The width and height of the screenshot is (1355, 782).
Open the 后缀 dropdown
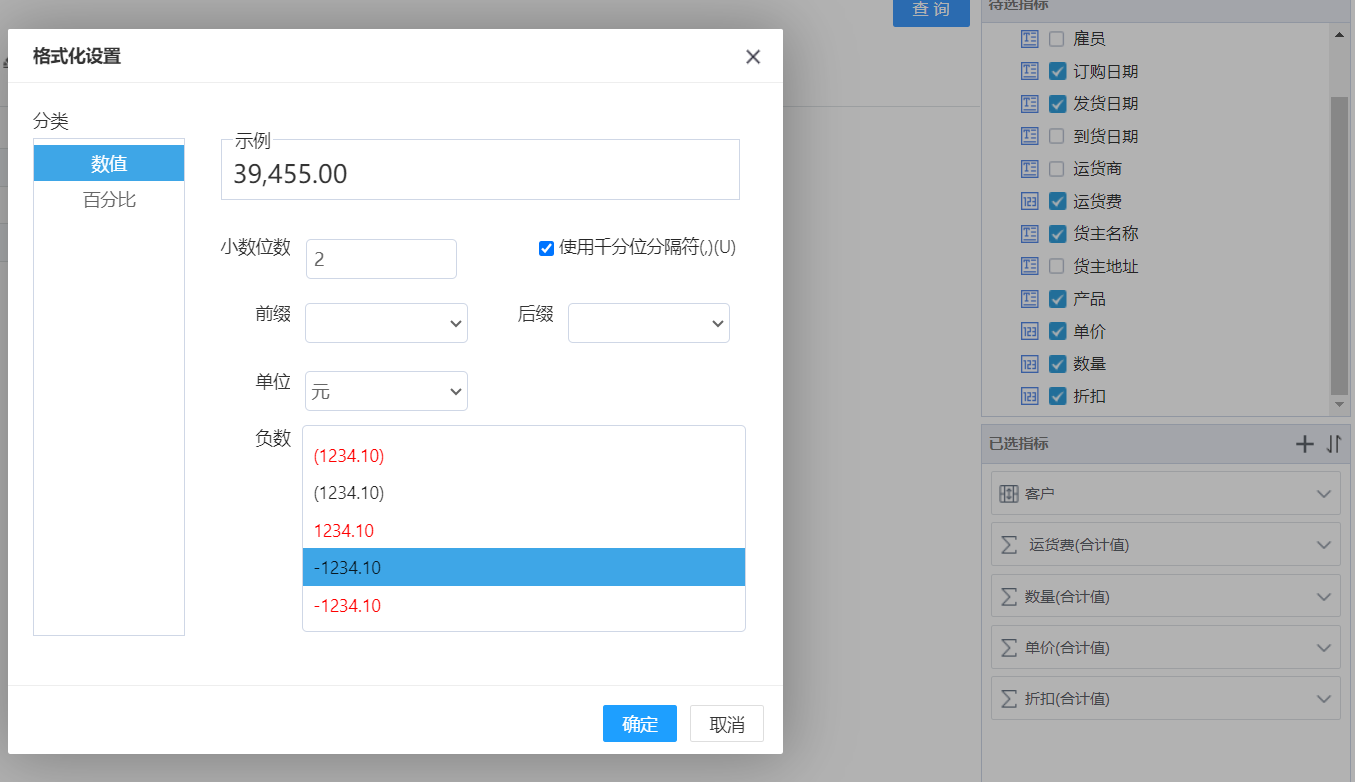[x=648, y=323]
